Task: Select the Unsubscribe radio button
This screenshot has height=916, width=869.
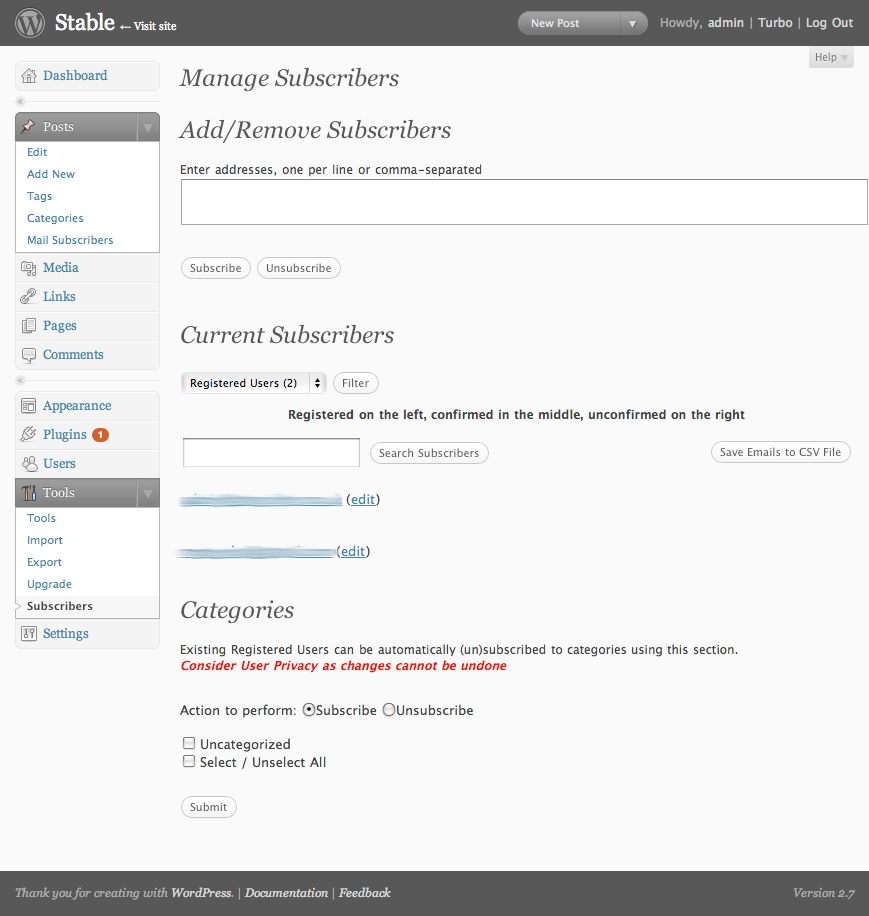Action: [389, 710]
